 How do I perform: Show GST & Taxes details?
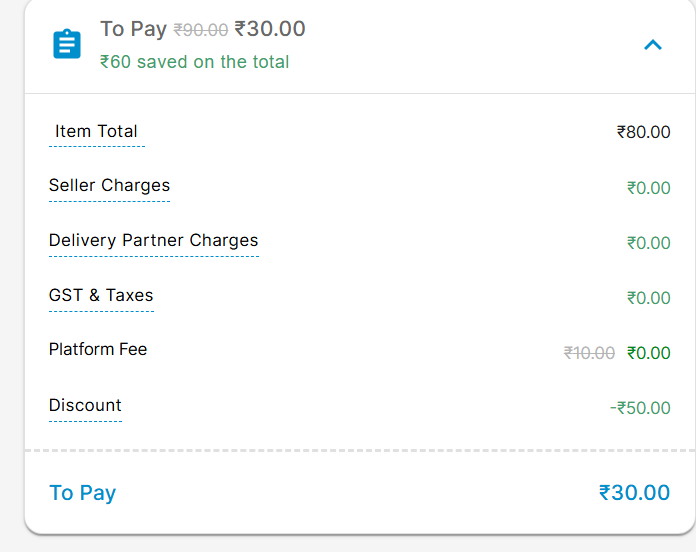101,296
